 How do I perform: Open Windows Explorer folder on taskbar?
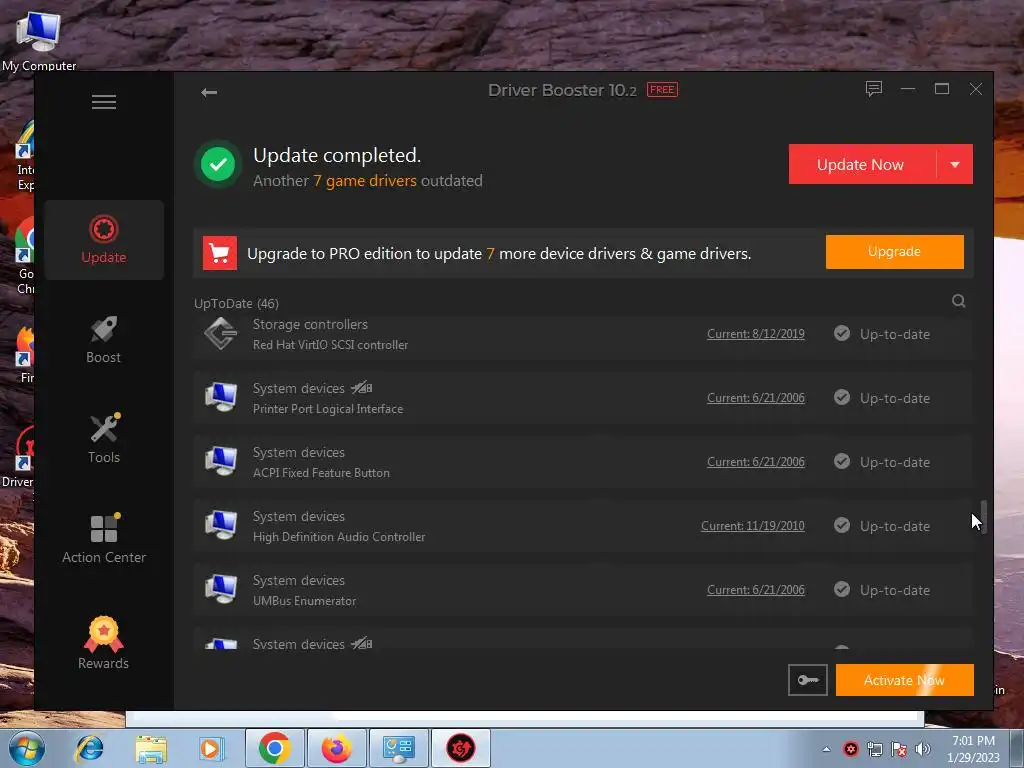(151, 748)
